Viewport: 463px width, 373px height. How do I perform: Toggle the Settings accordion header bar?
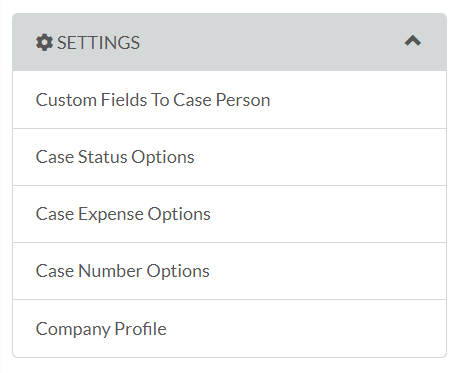click(229, 42)
